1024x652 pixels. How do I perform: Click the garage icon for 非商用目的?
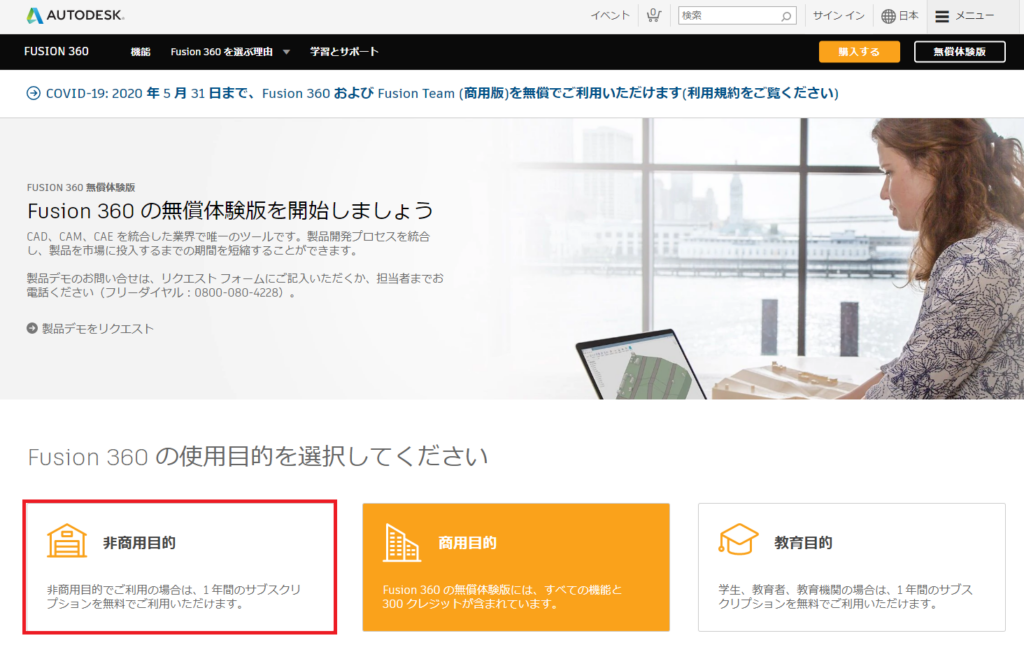point(67,541)
